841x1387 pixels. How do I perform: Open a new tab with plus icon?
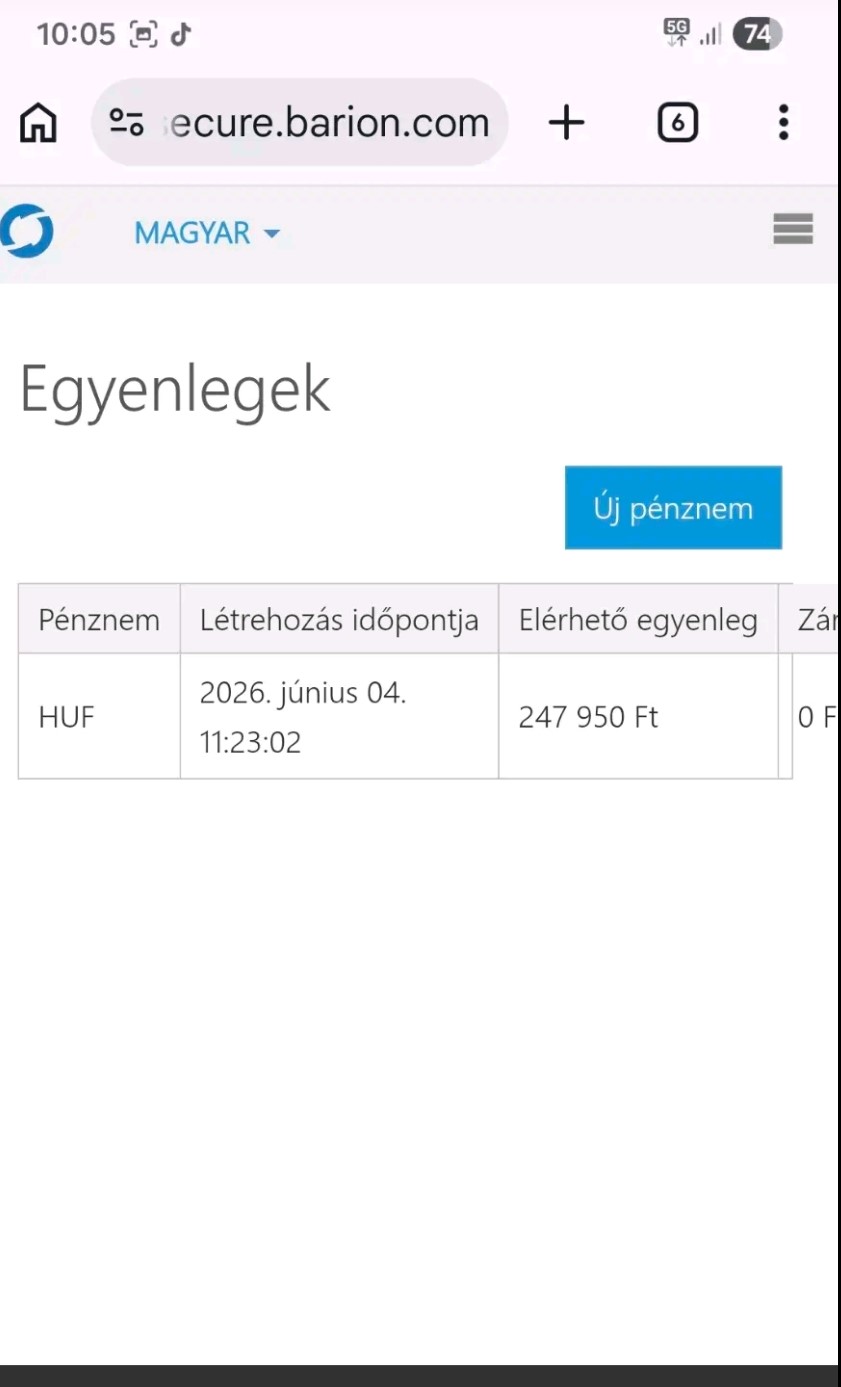click(x=566, y=123)
